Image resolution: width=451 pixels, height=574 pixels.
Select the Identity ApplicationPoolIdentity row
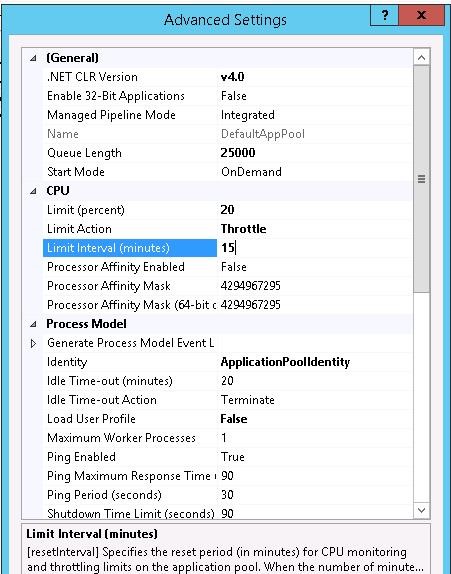(x=227, y=362)
